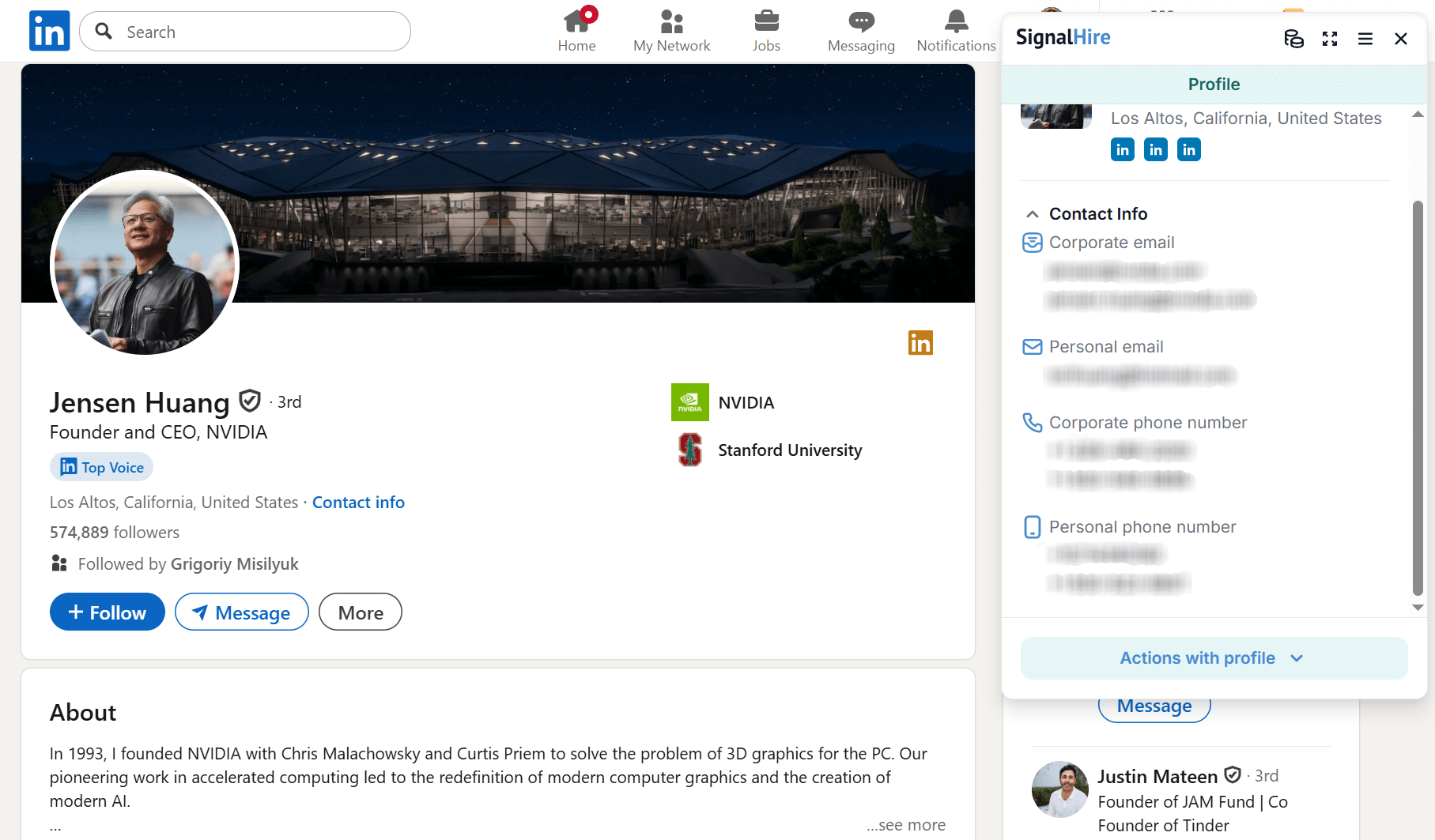Open the Home navigation icon
The width and height of the screenshot is (1435, 840).
[x=577, y=21]
